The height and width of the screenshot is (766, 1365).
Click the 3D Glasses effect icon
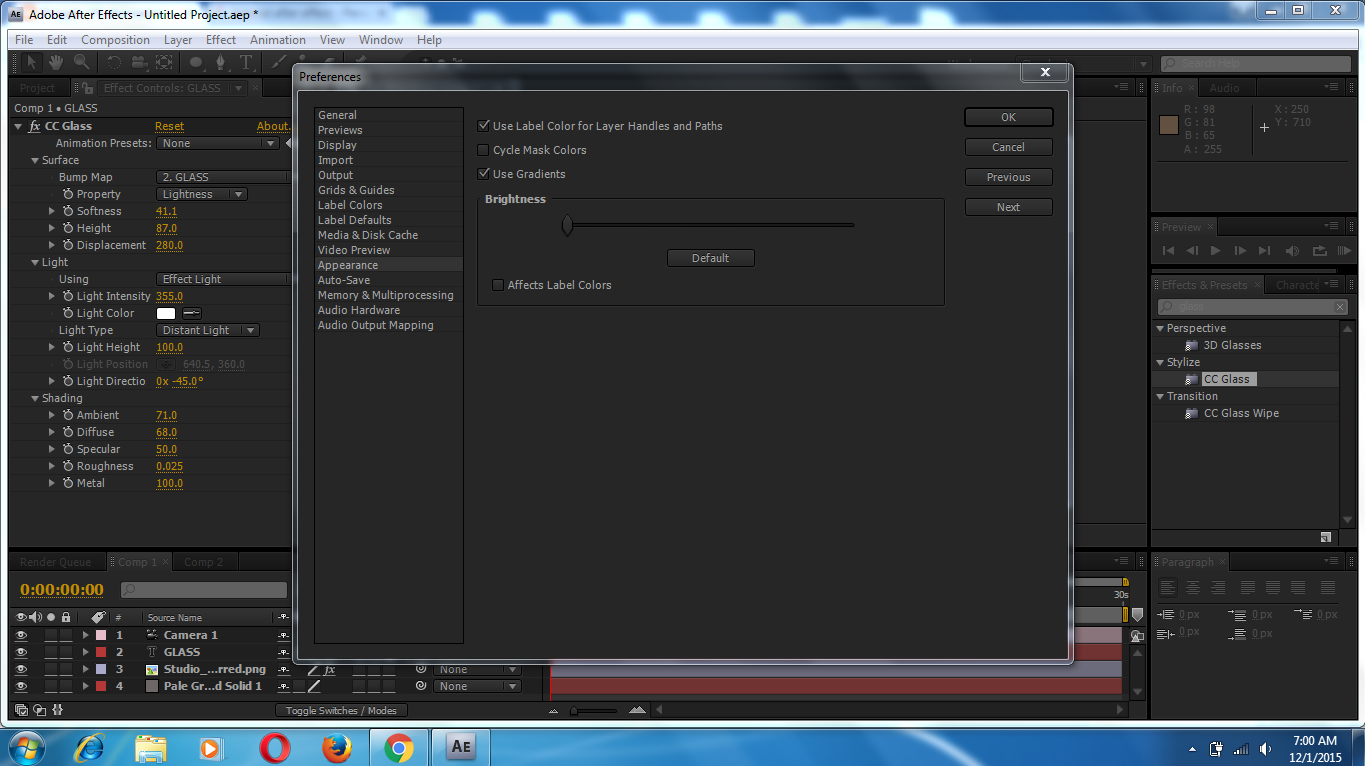coord(1191,345)
